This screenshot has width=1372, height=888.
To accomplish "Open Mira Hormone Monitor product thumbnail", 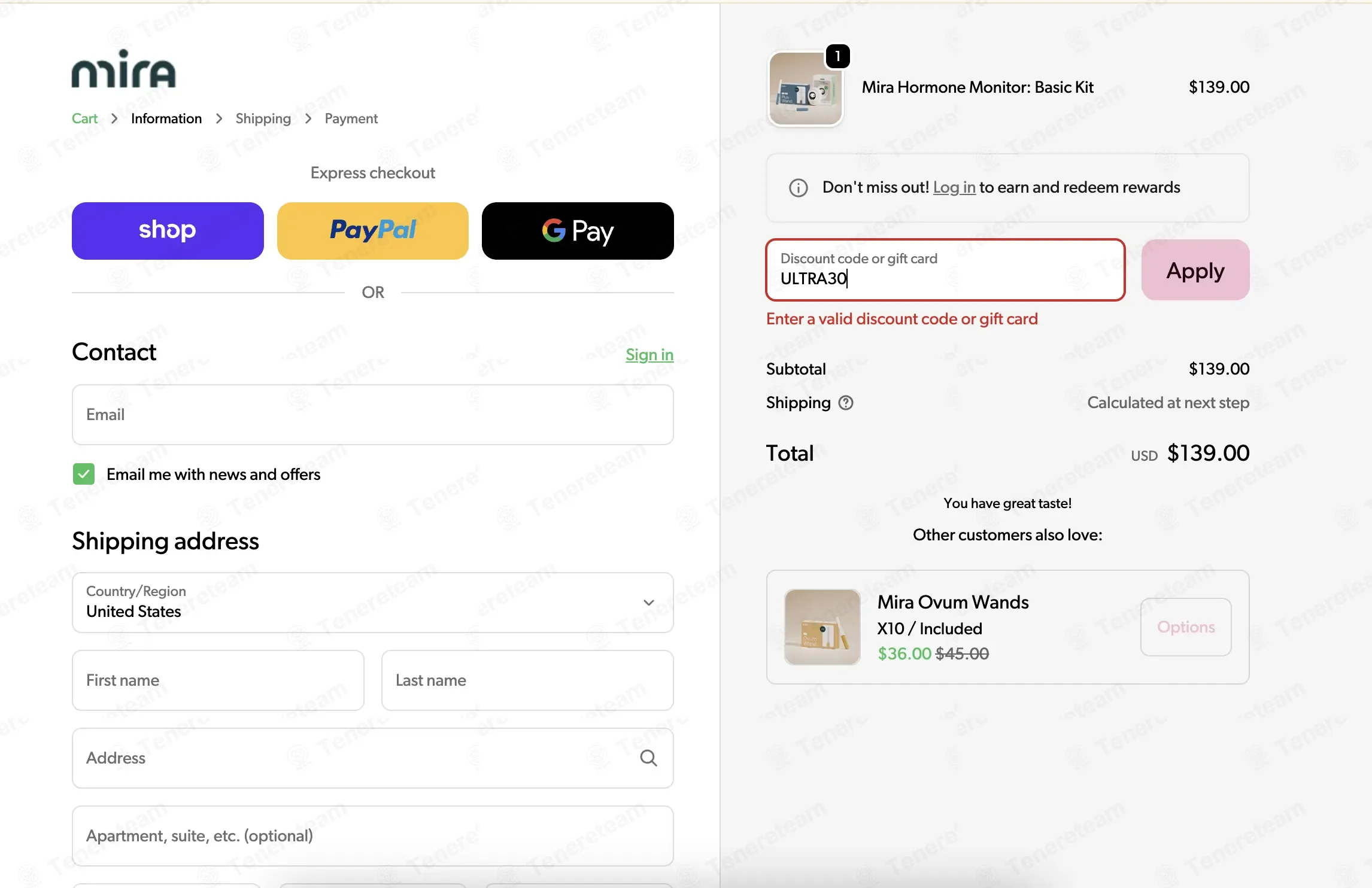I will tap(805, 89).
